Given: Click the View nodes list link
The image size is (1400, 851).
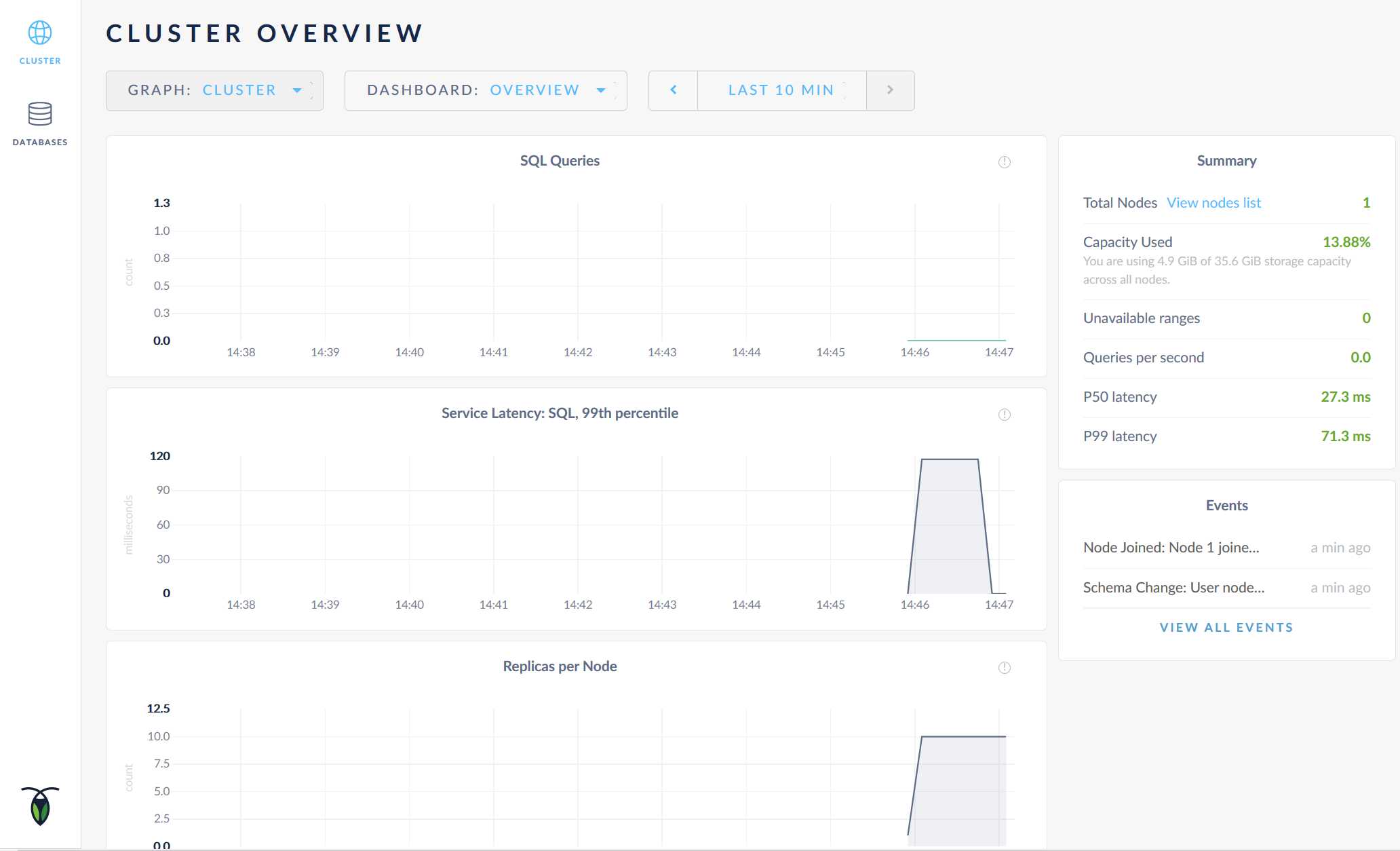Looking at the screenshot, I should tap(1213, 202).
